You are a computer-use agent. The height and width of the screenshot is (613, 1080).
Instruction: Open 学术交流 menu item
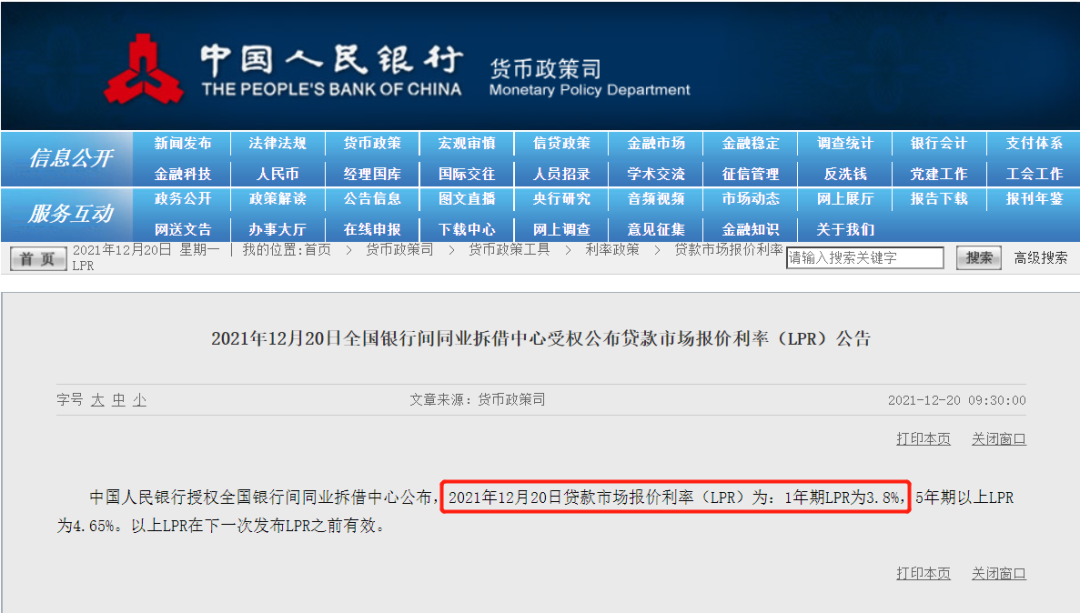(656, 174)
